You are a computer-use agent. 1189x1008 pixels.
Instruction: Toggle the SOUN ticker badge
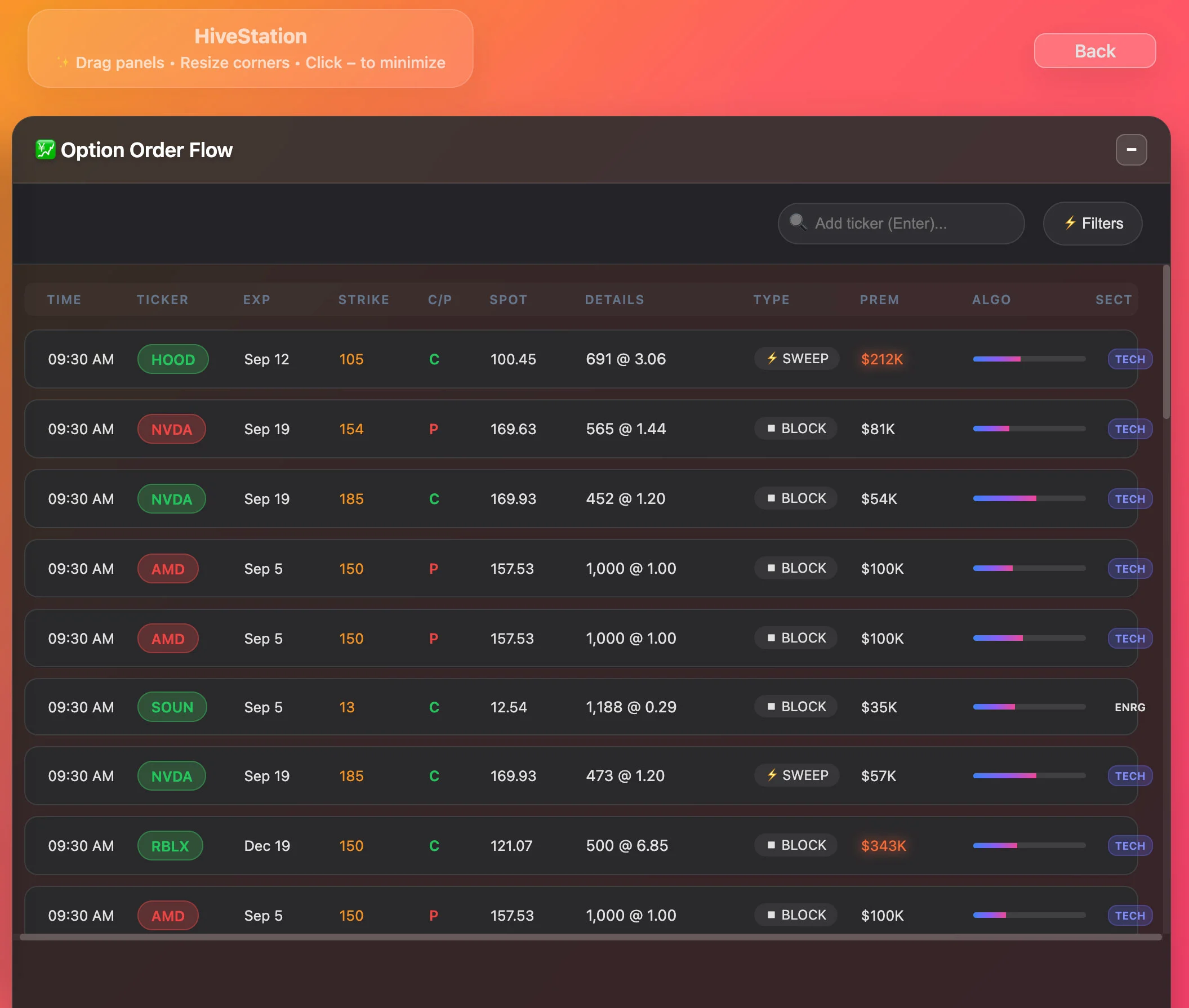point(172,707)
